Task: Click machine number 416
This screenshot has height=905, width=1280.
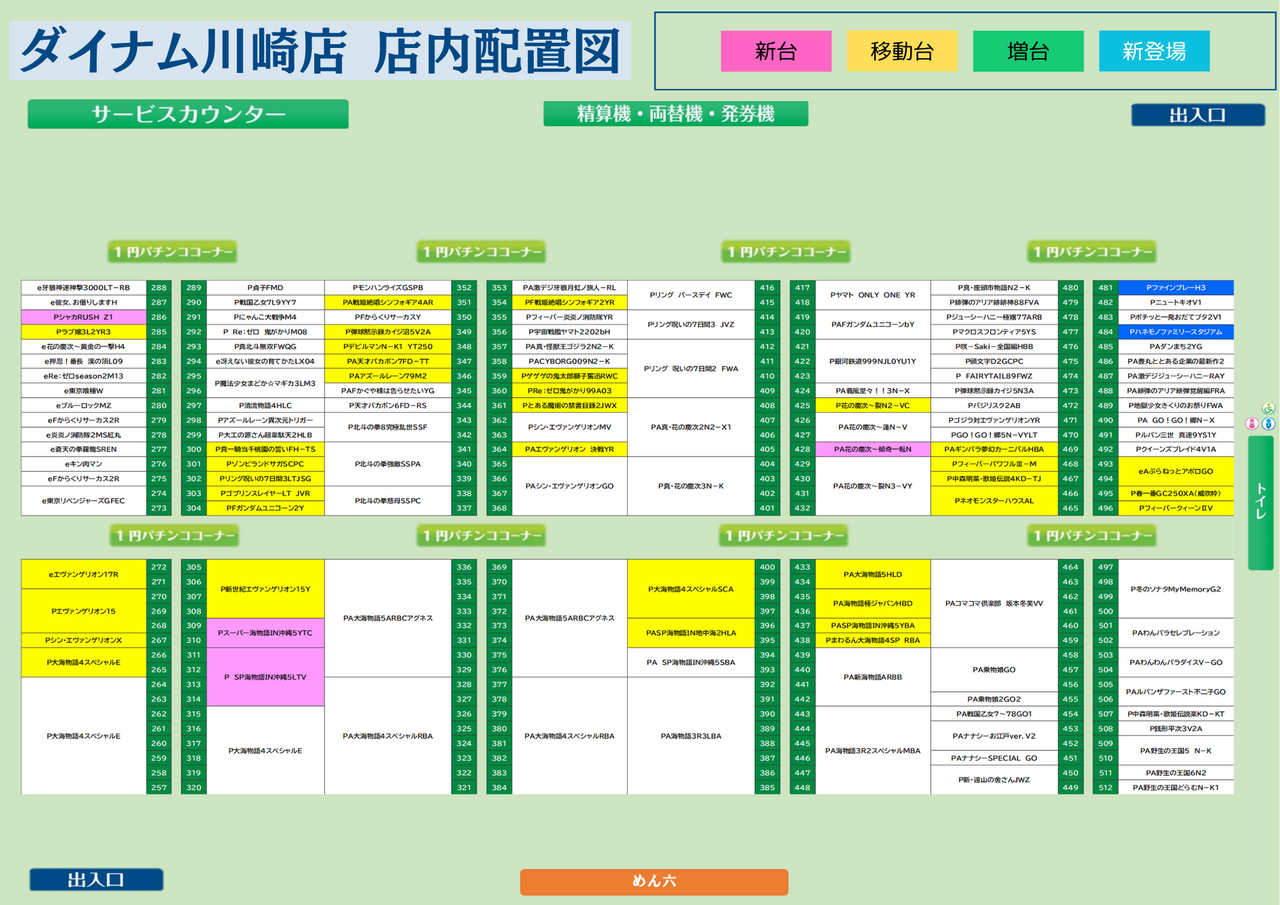Action: point(767,288)
